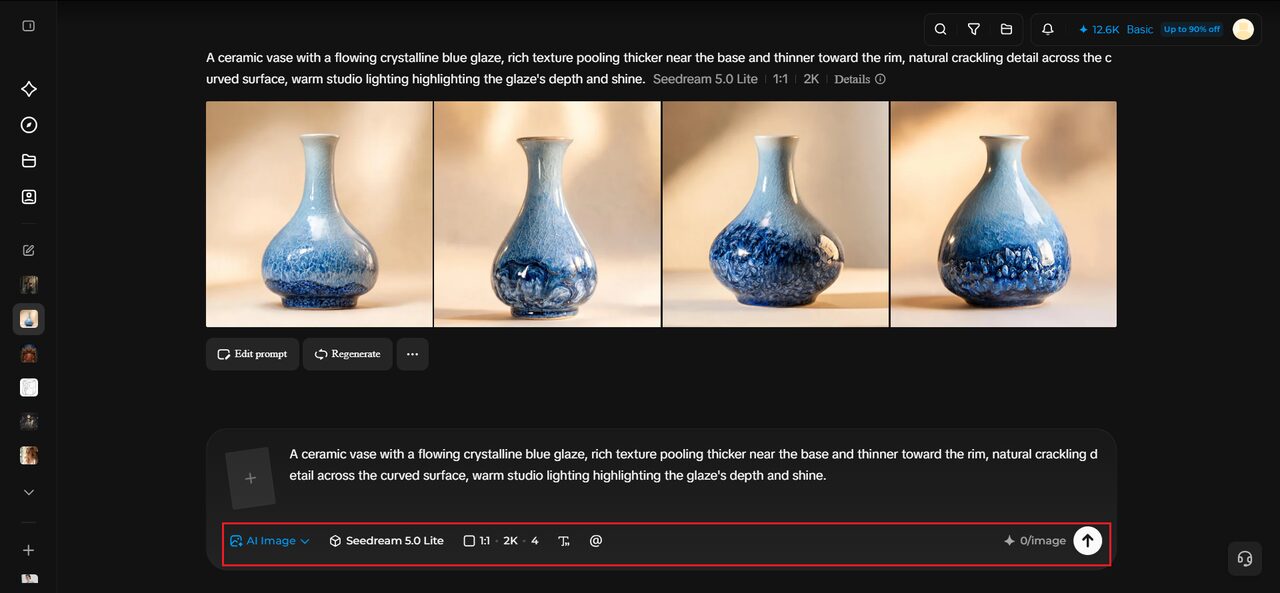The width and height of the screenshot is (1280, 593).
Task: Open the compass Explore page
Action: coord(29,125)
